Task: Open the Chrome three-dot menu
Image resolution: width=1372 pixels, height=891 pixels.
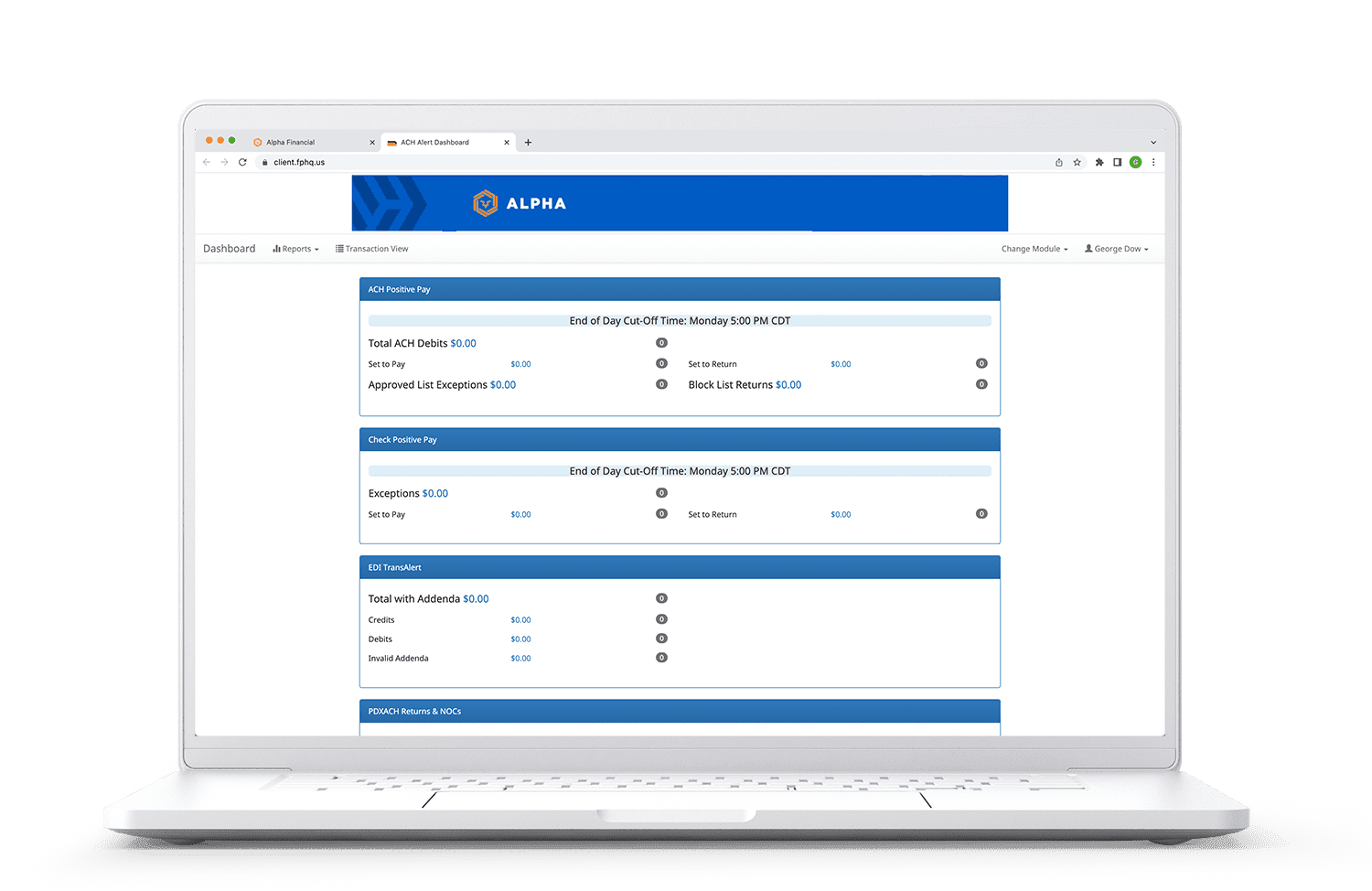Action: coord(1153,162)
